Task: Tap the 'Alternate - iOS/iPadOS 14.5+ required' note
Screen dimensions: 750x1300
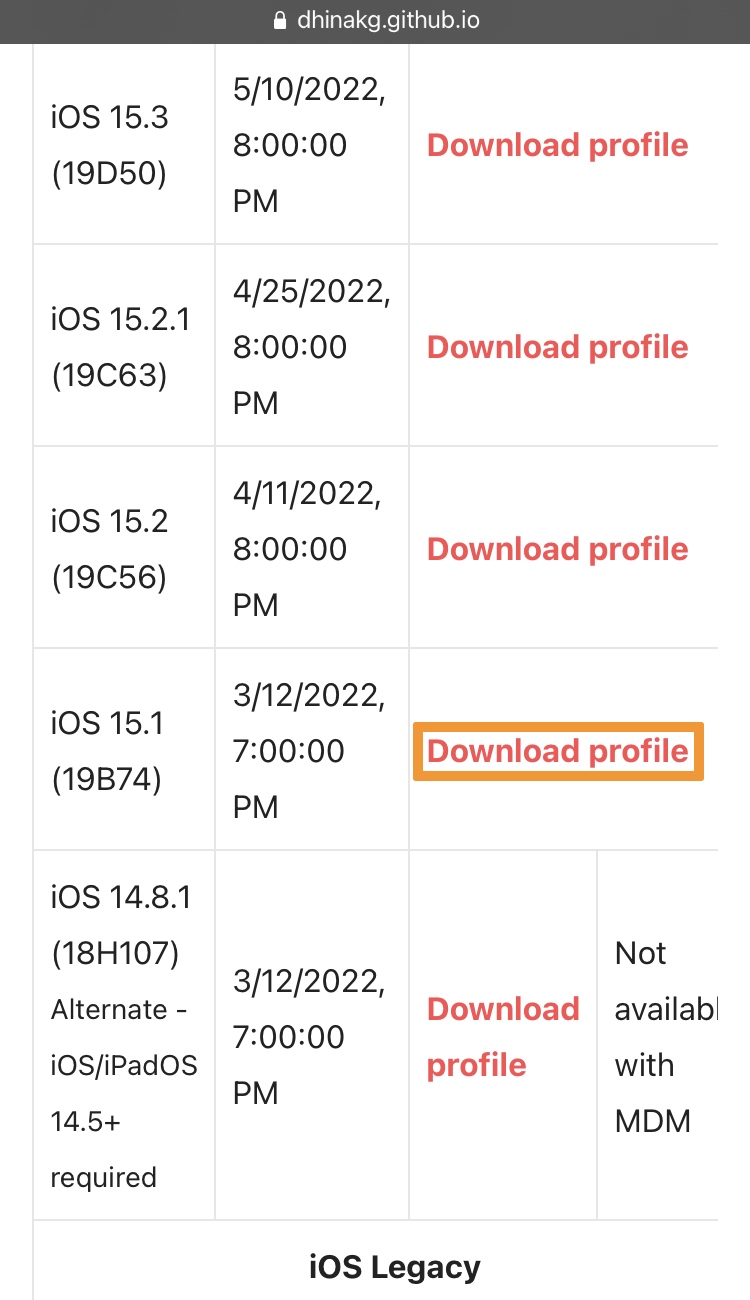Action: tap(124, 1093)
